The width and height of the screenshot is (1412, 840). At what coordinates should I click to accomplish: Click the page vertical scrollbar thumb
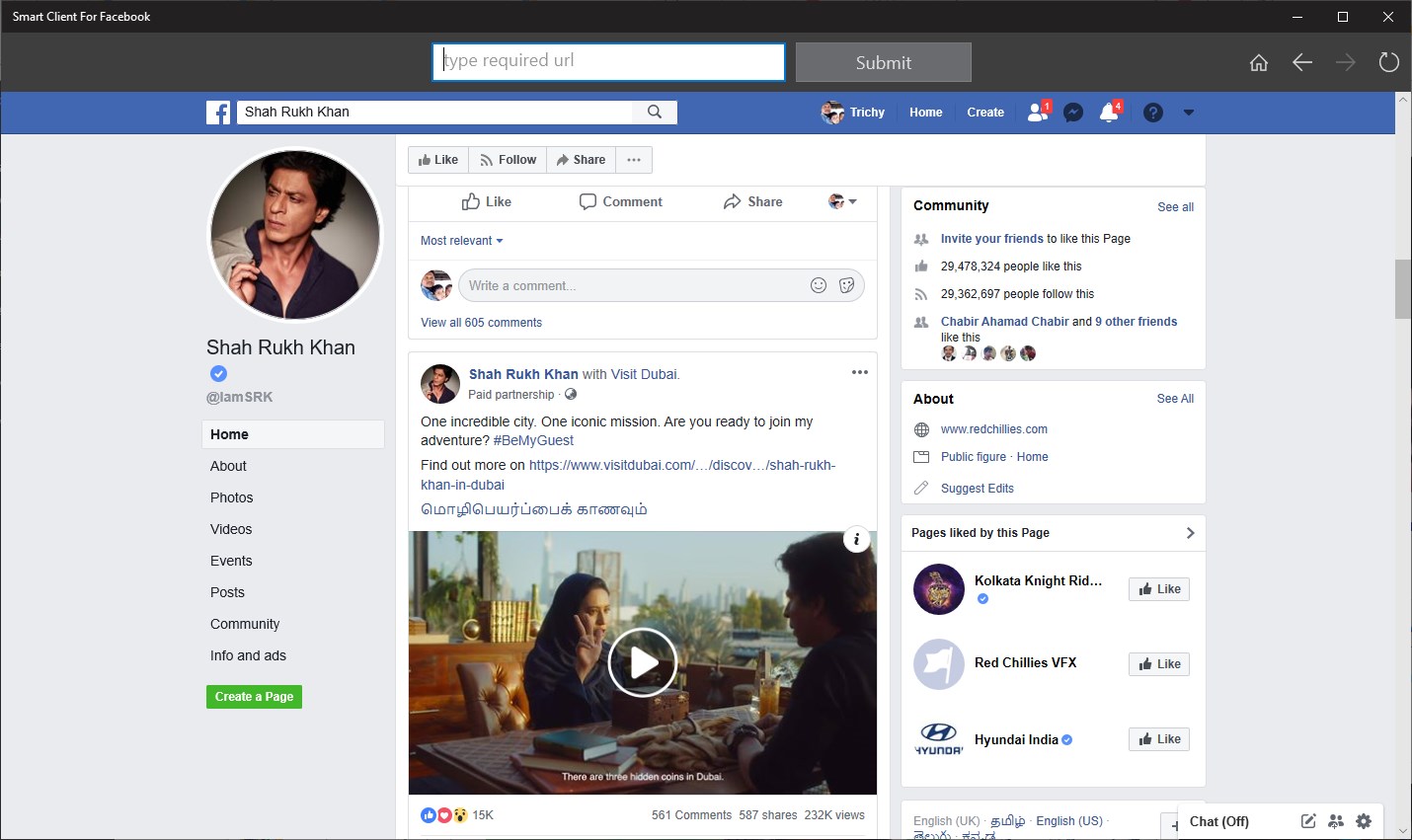(x=1403, y=289)
